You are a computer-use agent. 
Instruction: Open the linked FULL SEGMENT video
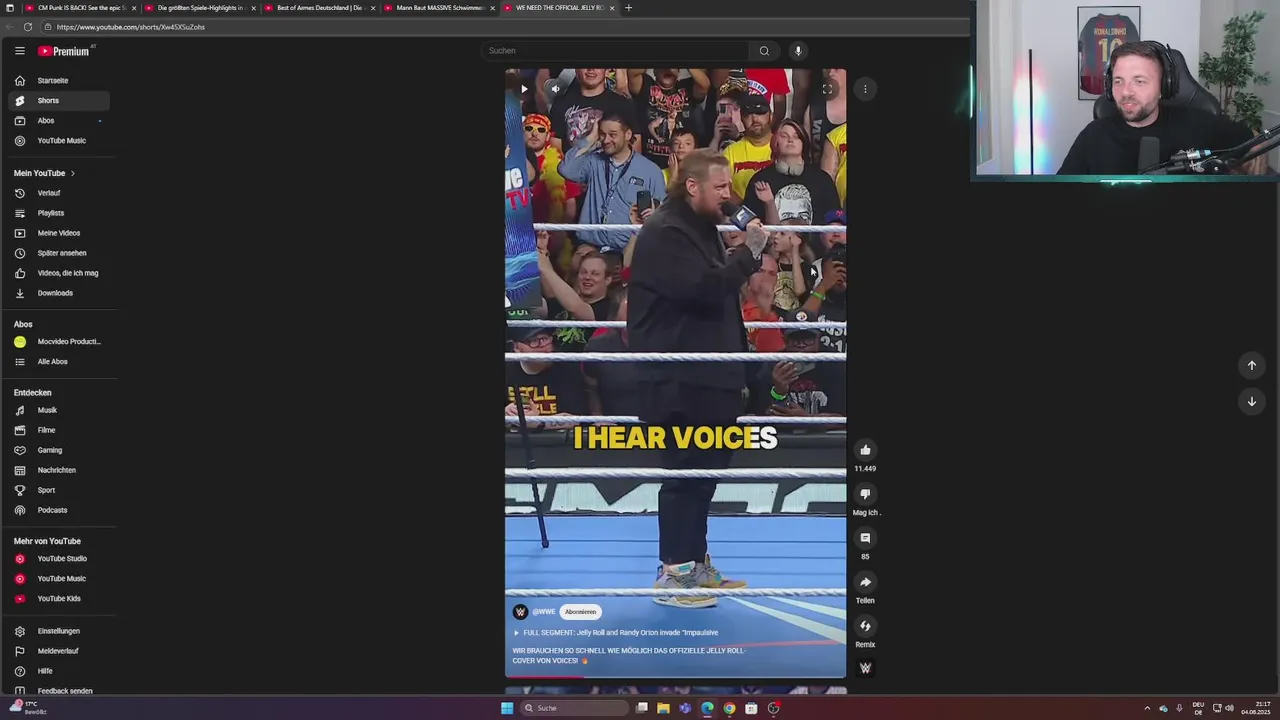pos(616,633)
